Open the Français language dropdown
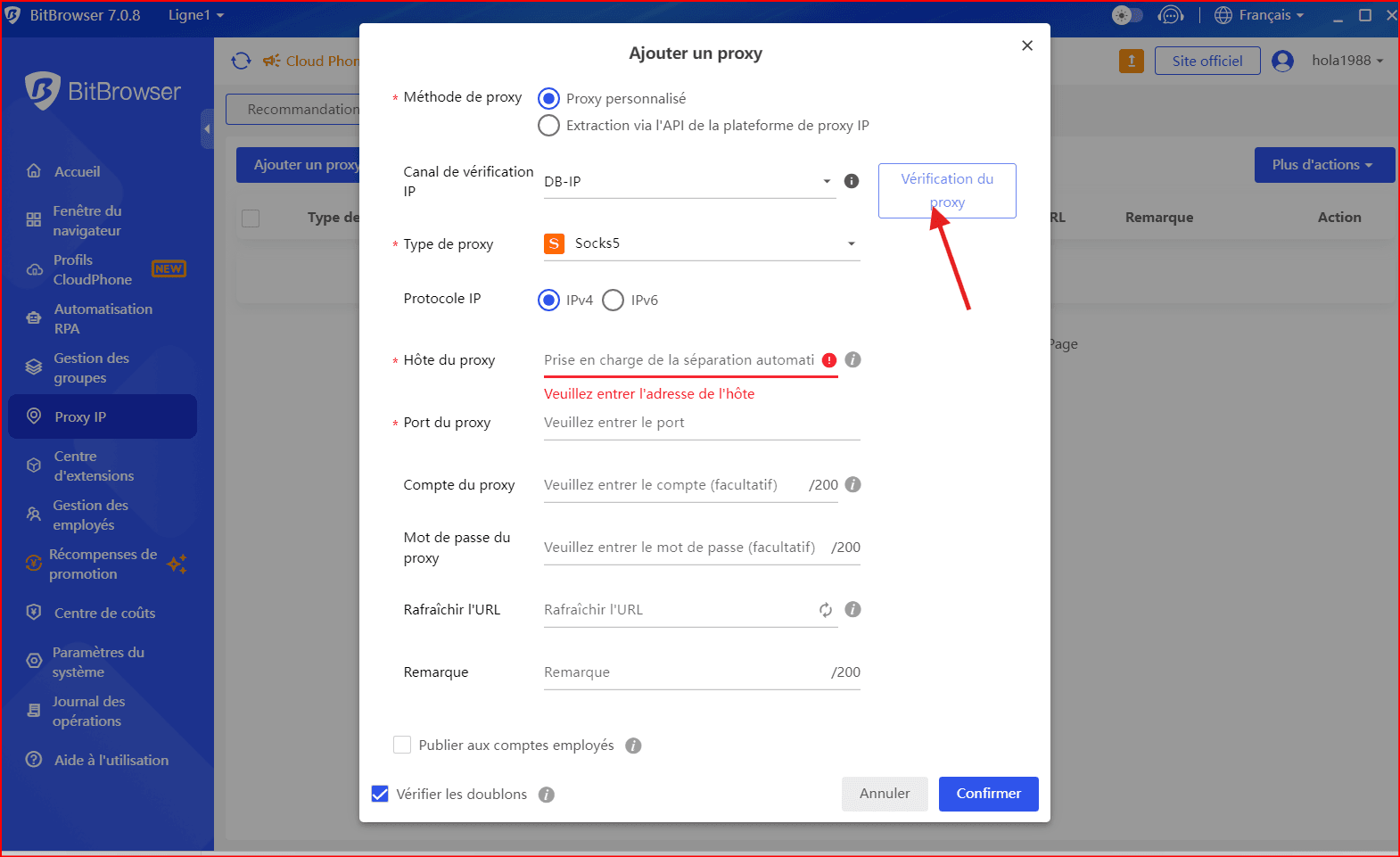Viewport: 1400px width, 857px height. (x=1259, y=15)
